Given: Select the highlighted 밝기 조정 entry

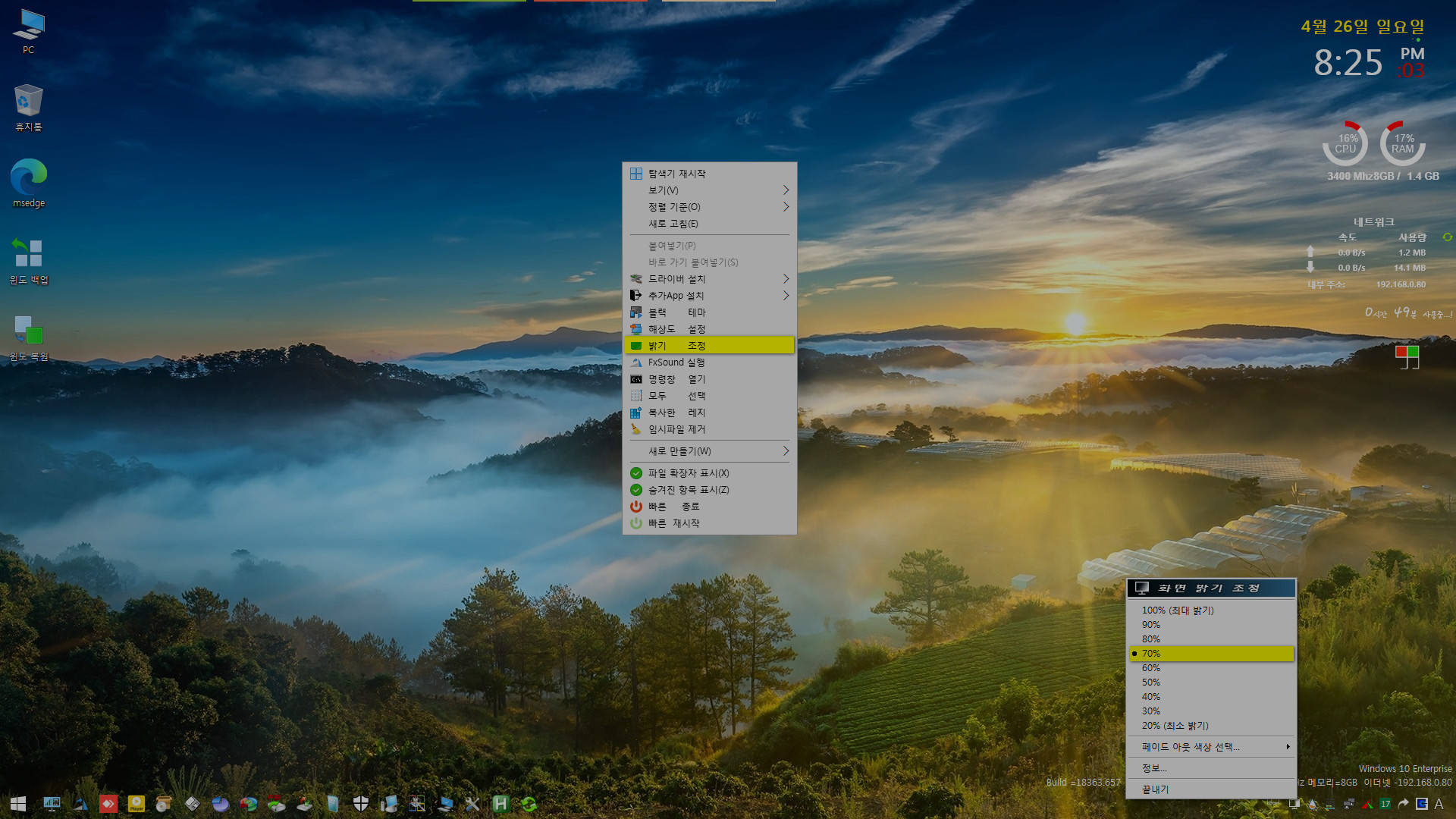Looking at the screenshot, I should (x=709, y=346).
